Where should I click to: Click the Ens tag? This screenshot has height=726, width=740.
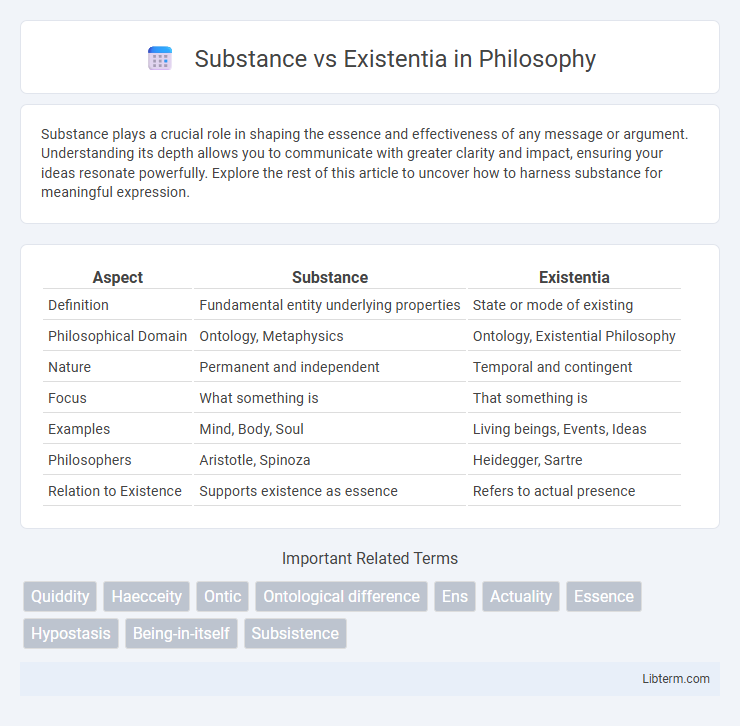(454, 596)
